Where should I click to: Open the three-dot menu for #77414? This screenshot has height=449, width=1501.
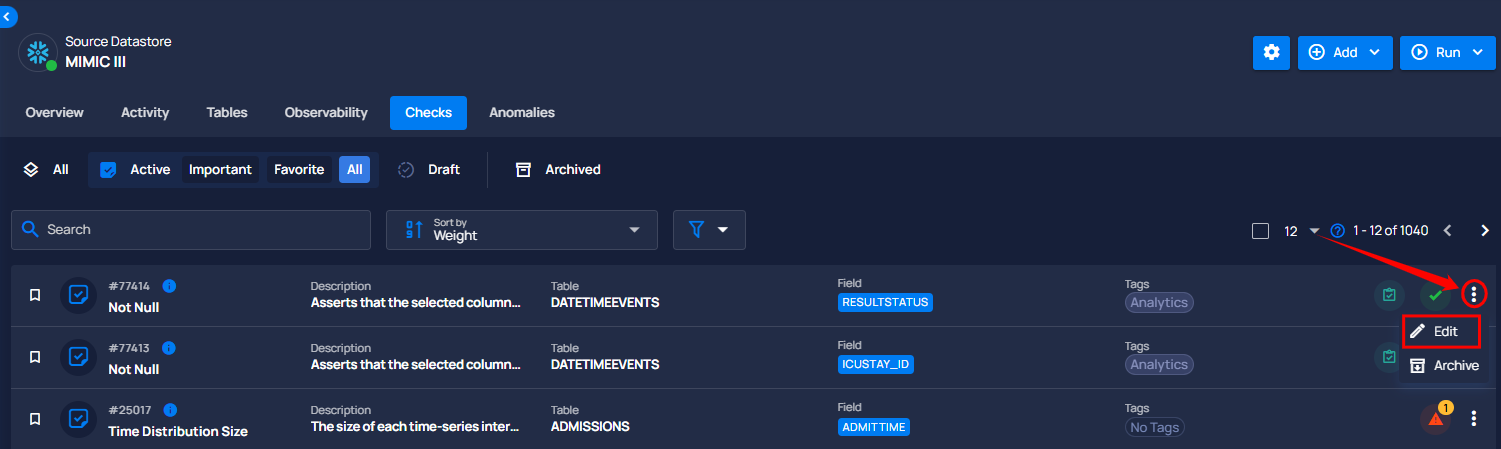1474,295
